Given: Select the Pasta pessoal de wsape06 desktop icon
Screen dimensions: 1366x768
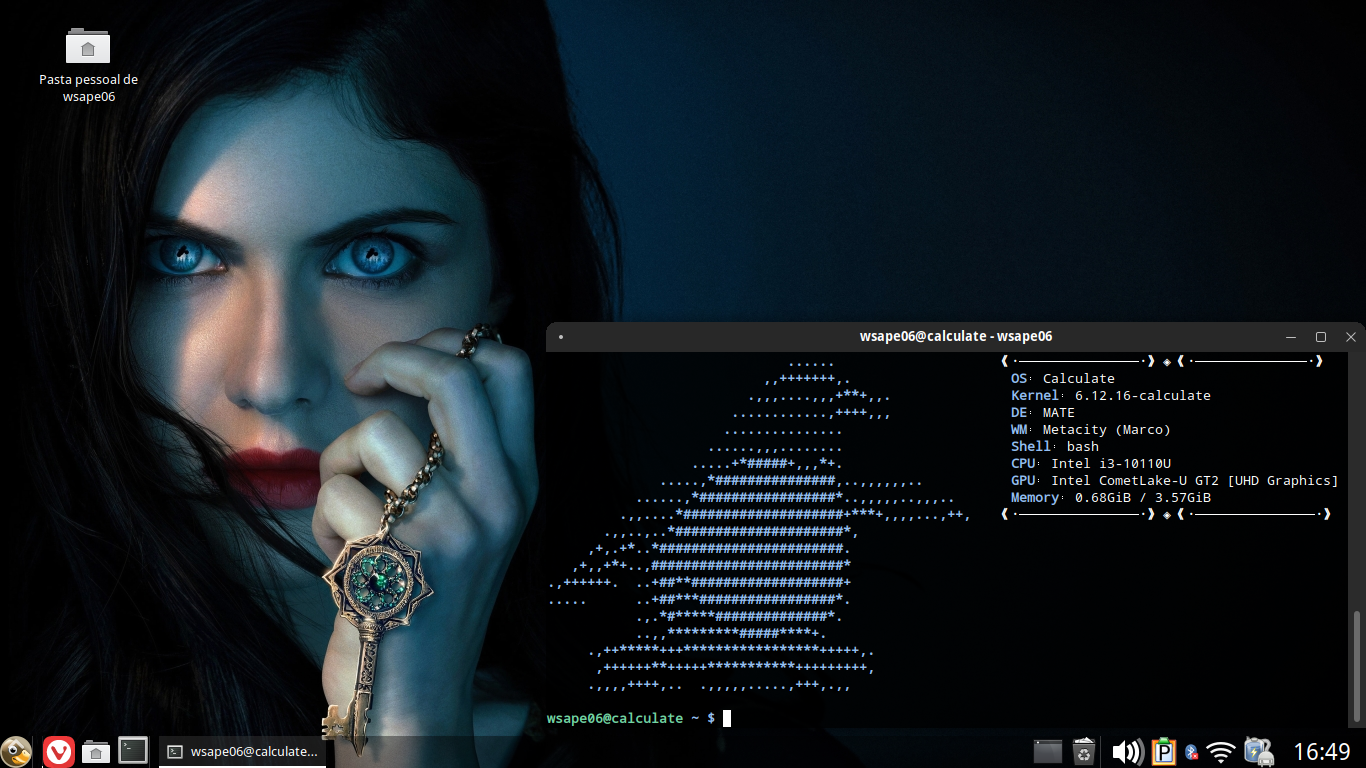Looking at the screenshot, I should (x=88, y=65).
